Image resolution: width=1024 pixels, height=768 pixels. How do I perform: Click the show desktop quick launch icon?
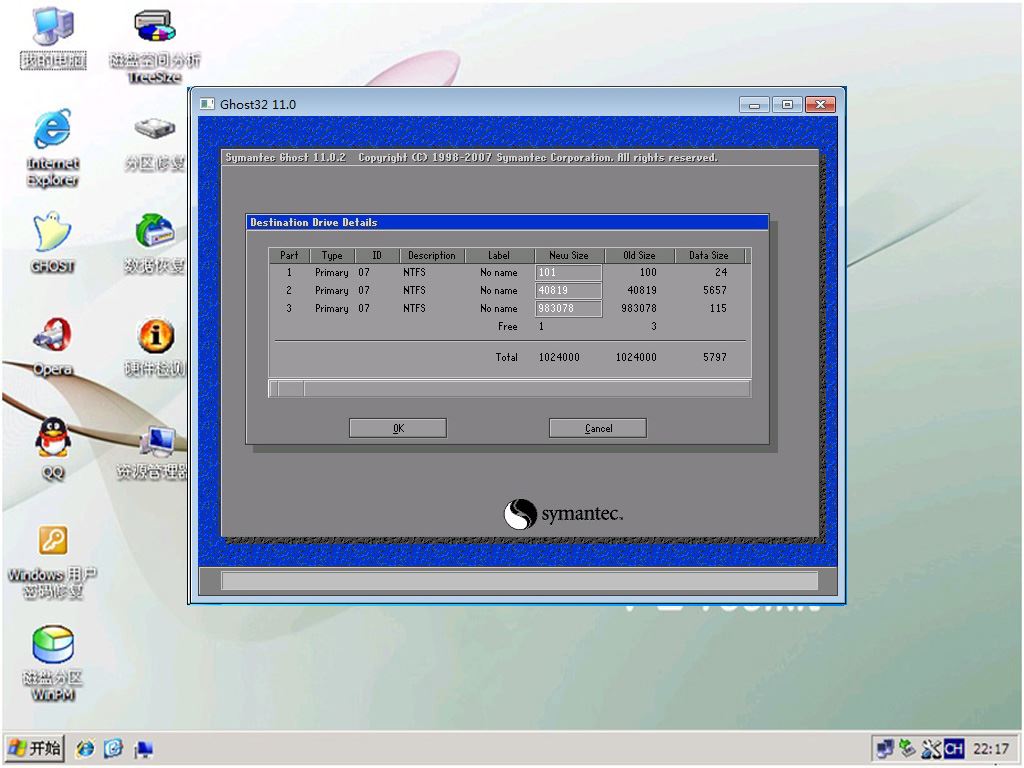click(143, 748)
